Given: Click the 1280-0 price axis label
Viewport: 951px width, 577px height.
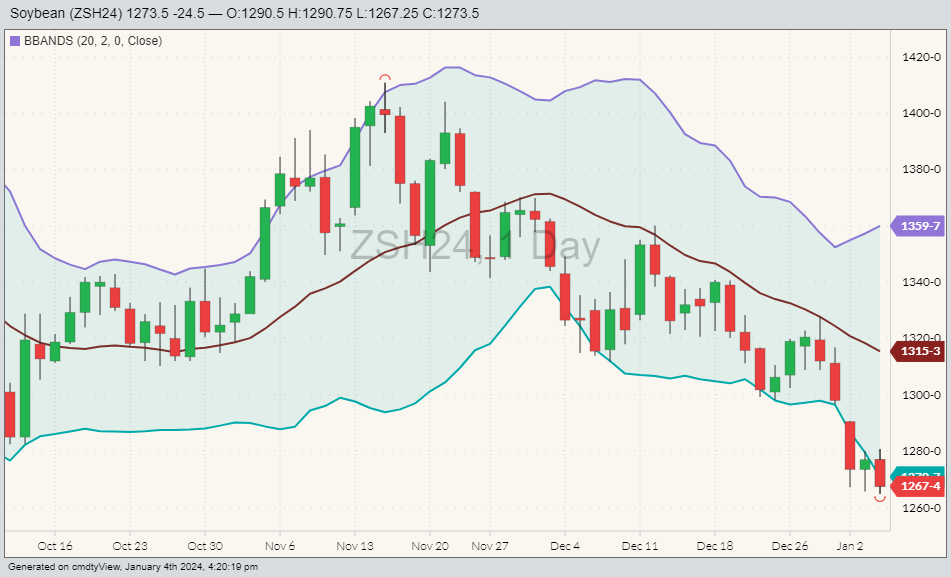Looking at the screenshot, I should [921, 451].
